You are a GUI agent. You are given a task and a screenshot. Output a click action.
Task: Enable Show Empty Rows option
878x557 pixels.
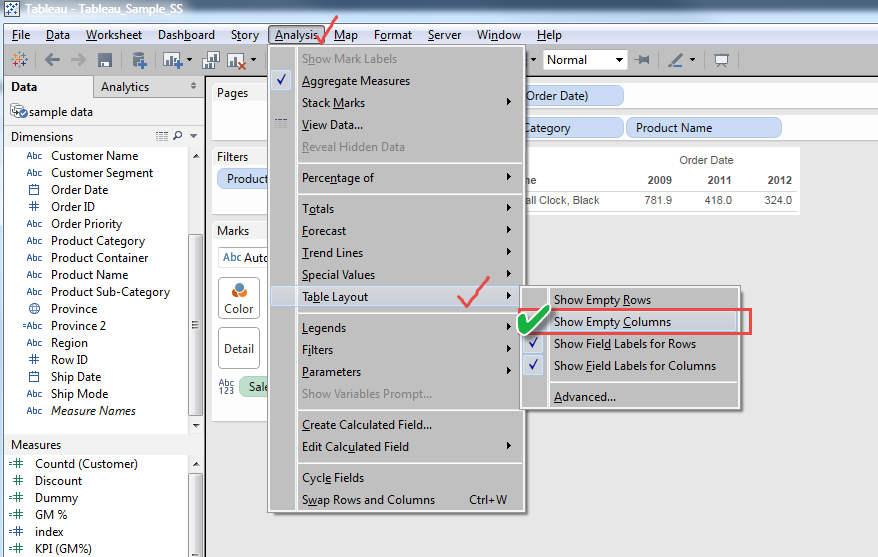pyautogui.click(x=630, y=299)
